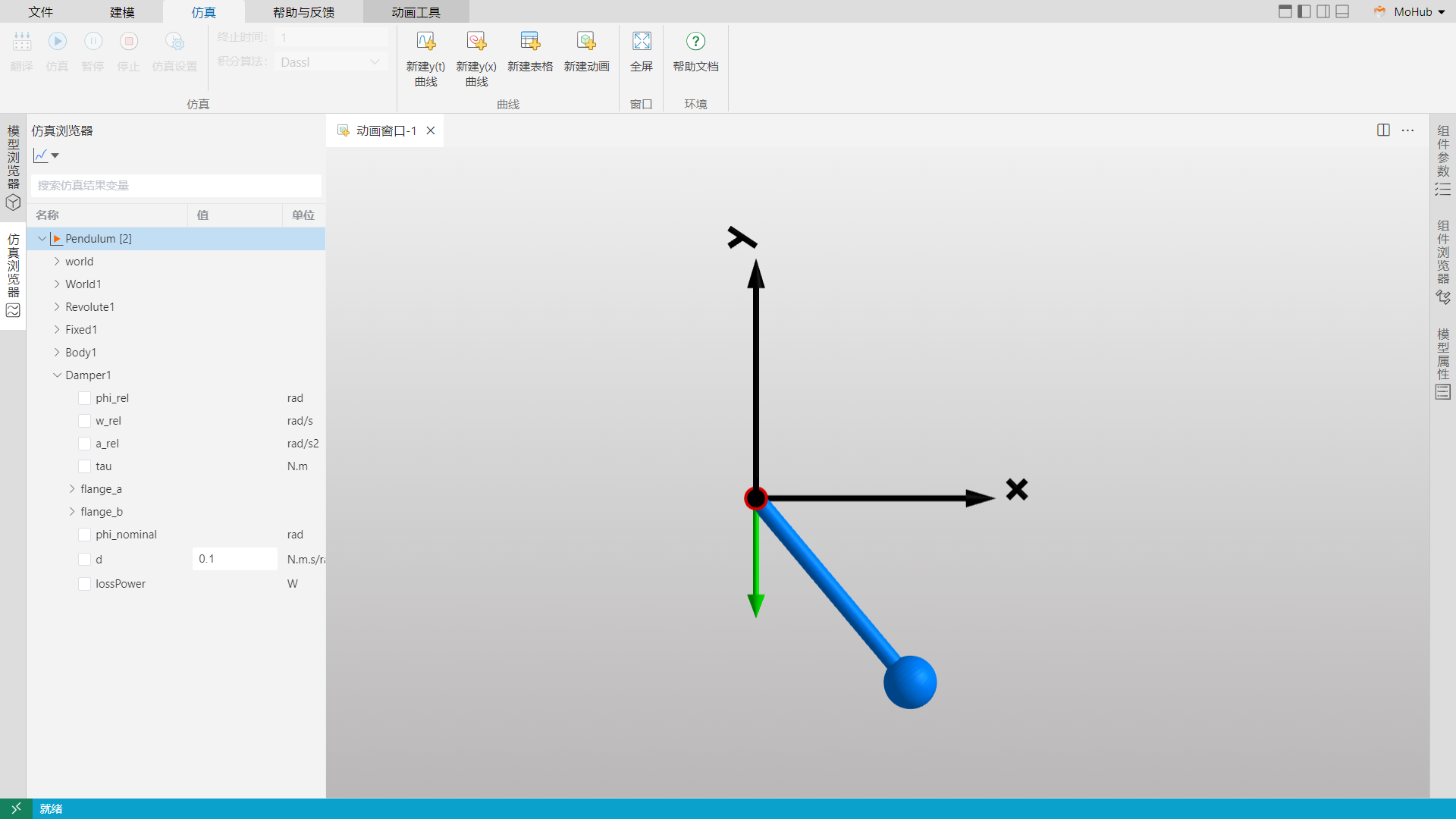Click left sidebar layout icon
This screenshot has width=1456, height=819.
(1304, 11)
